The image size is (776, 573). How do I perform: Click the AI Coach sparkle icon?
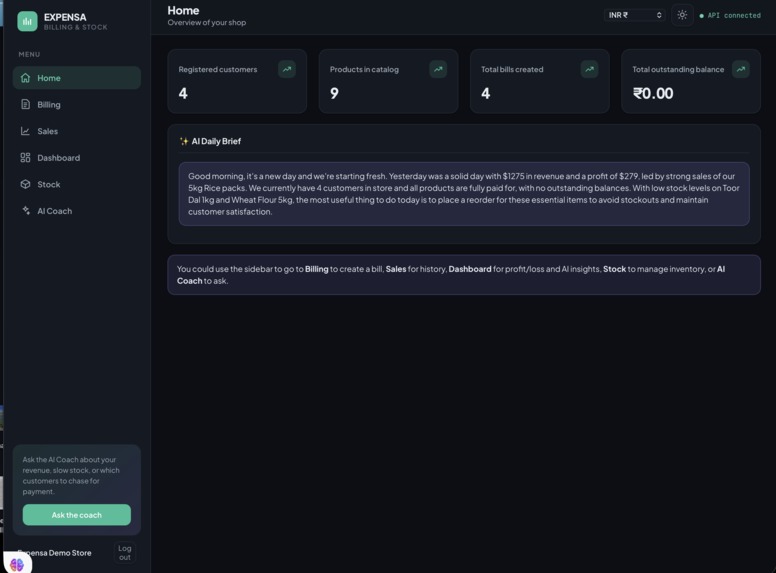click(x=26, y=211)
